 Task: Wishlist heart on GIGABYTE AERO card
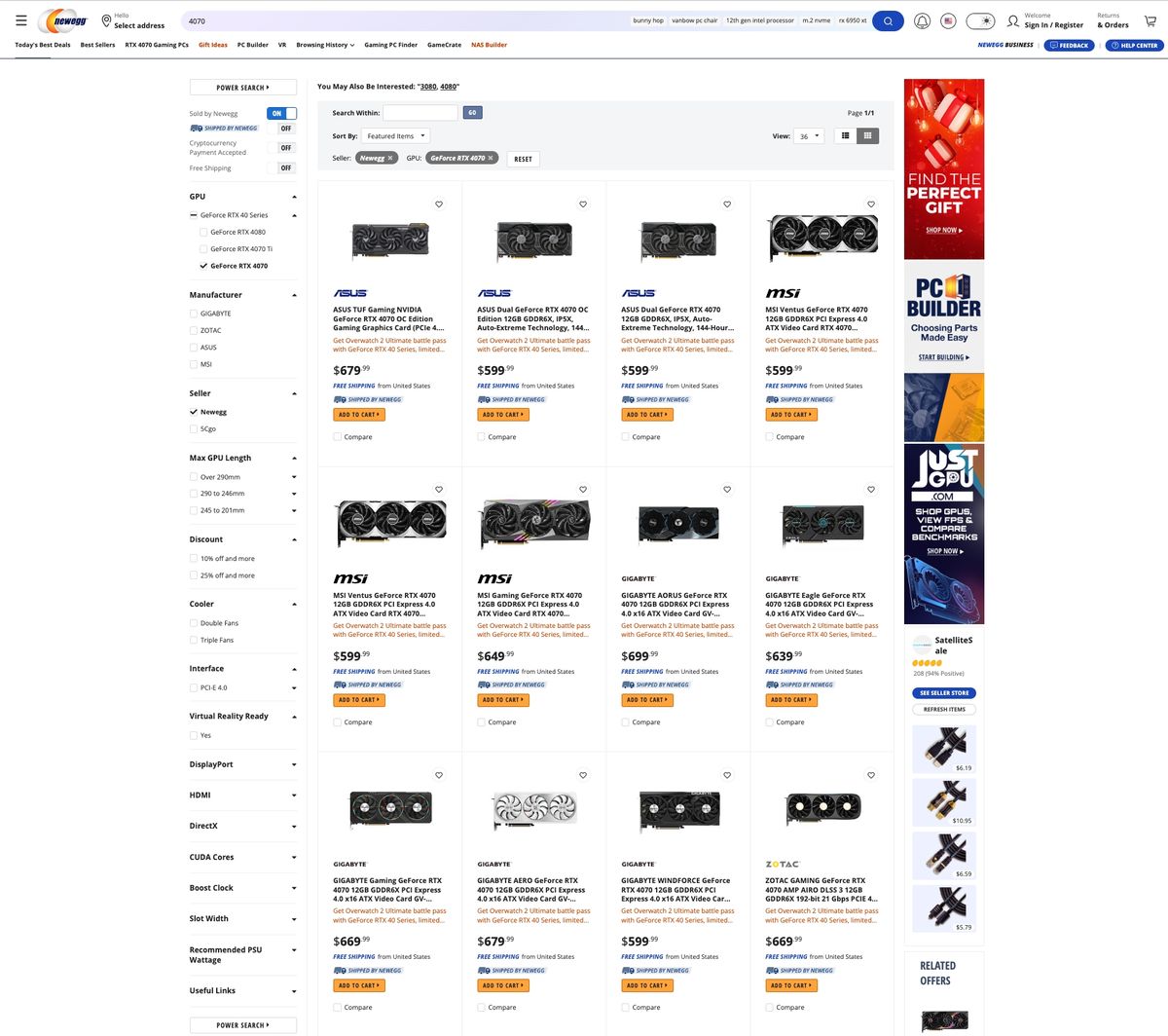click(583, 775)
